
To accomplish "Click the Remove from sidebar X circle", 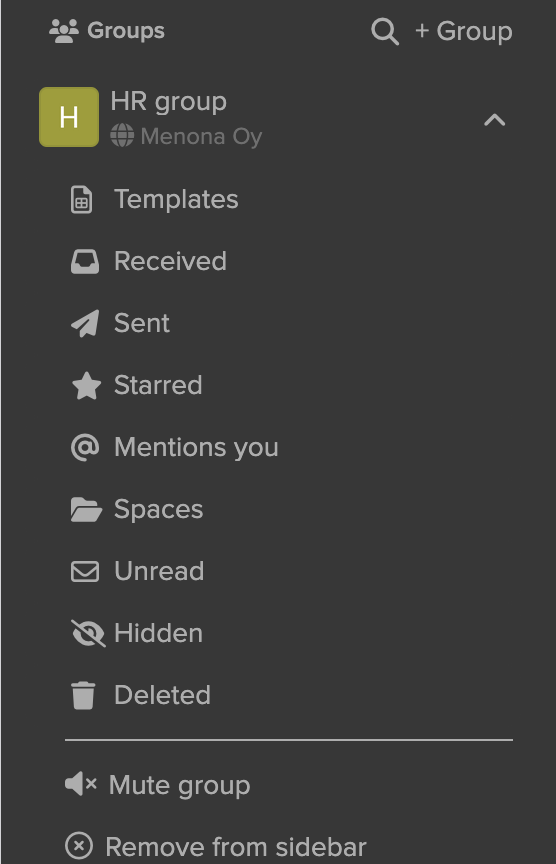I will (79, 845).
